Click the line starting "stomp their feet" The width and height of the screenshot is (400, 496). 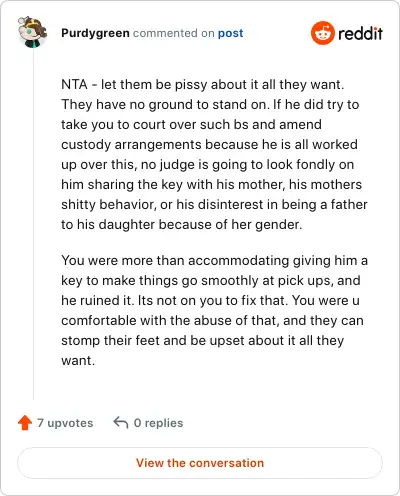[203, 341]
